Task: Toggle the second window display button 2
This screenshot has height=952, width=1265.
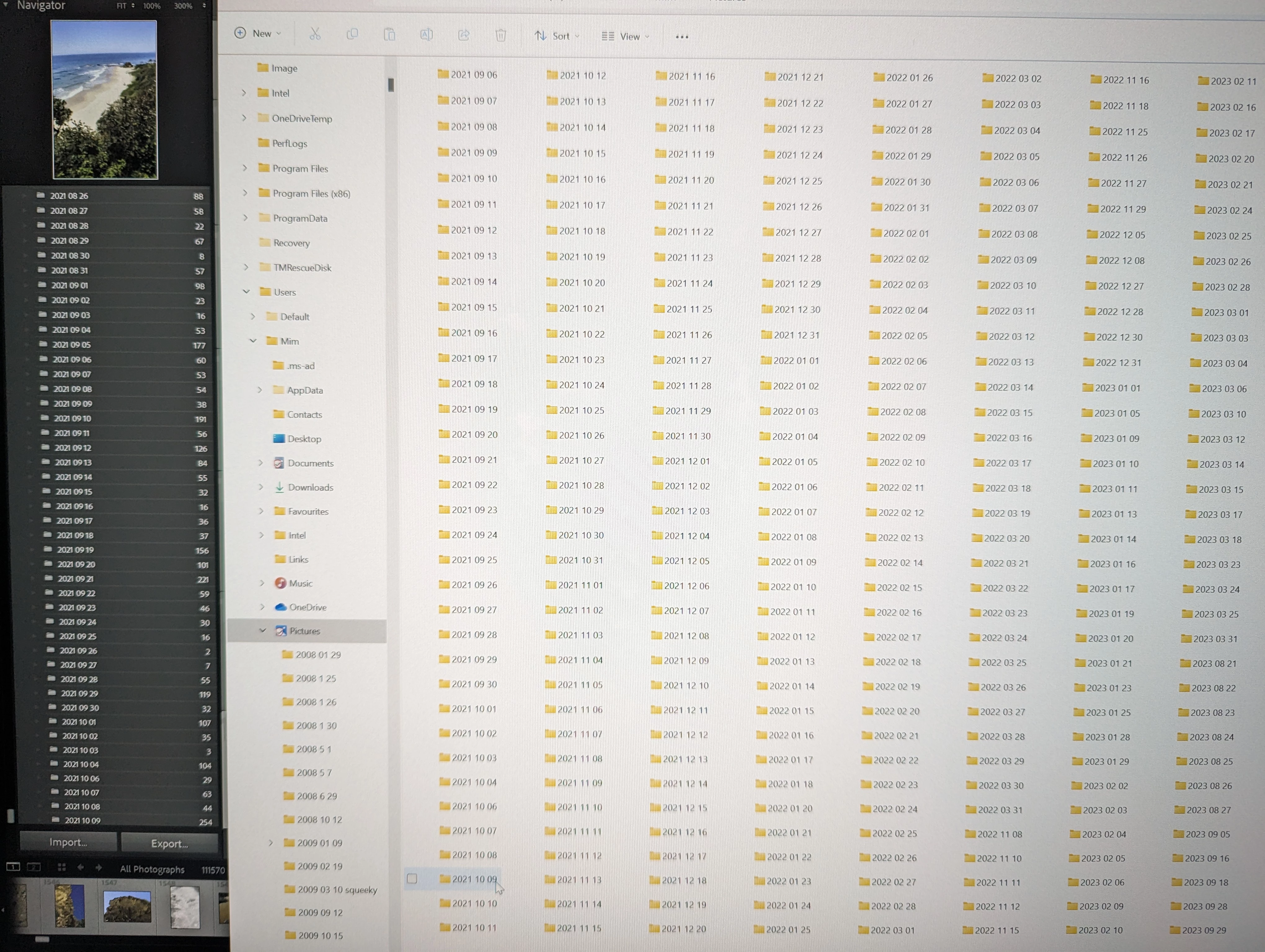Action: pos(34,866)
